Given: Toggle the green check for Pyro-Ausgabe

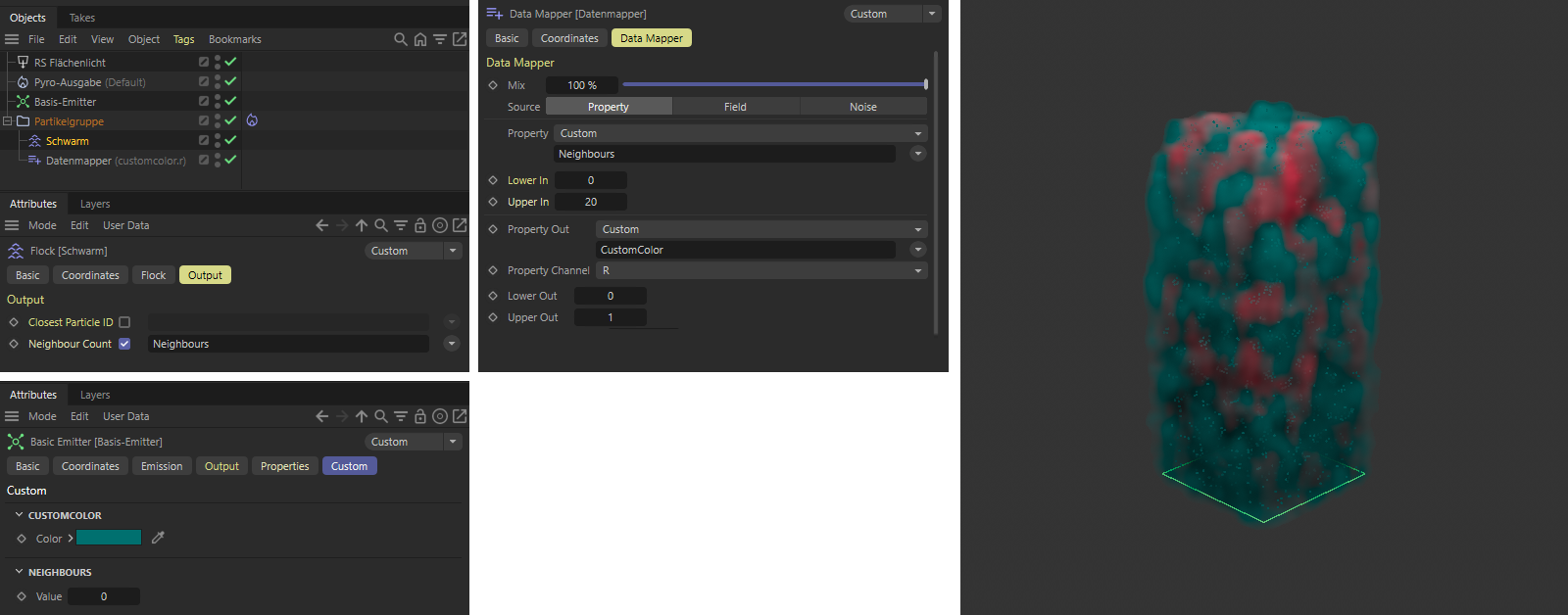Looking at the screenshot, I should (x=230, y=81).
